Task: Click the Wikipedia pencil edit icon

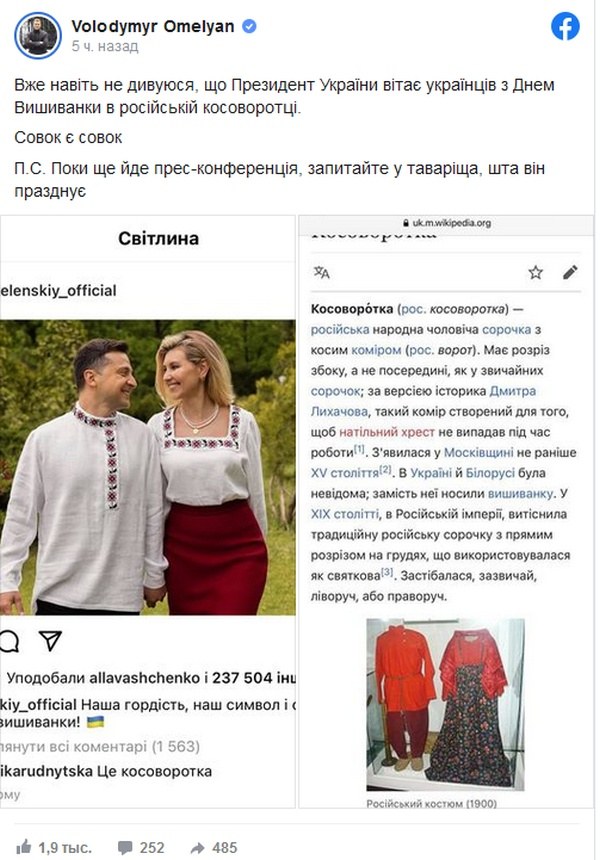Action: [570, 272]
